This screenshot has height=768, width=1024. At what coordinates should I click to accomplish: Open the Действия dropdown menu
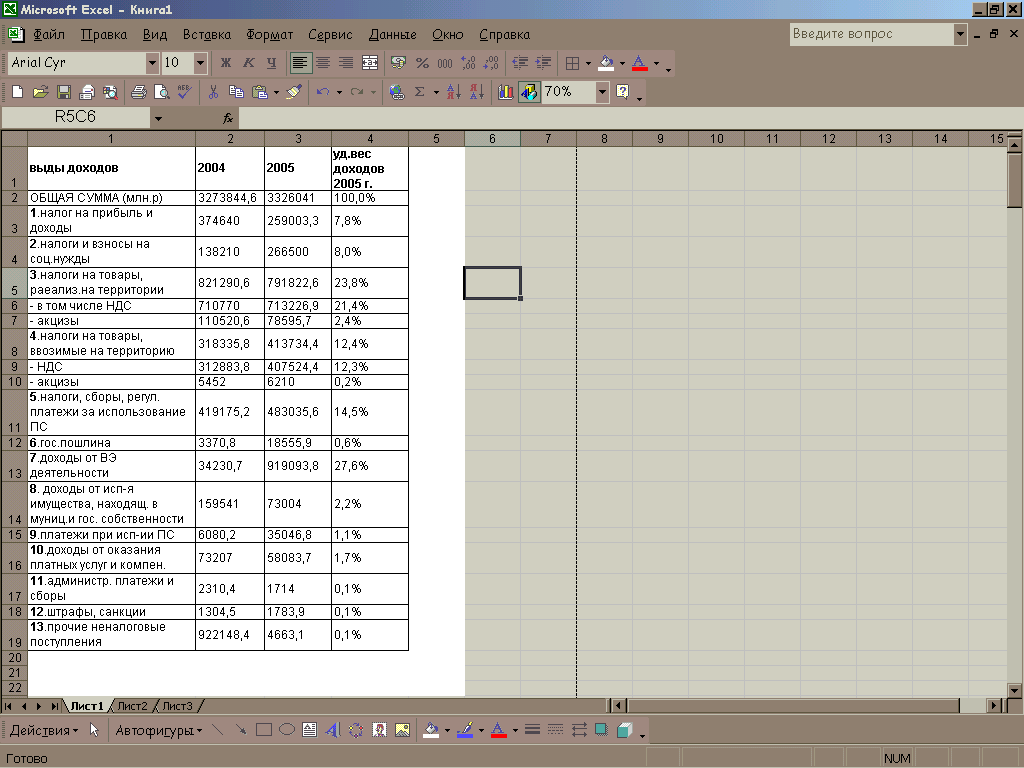point(44,731)
